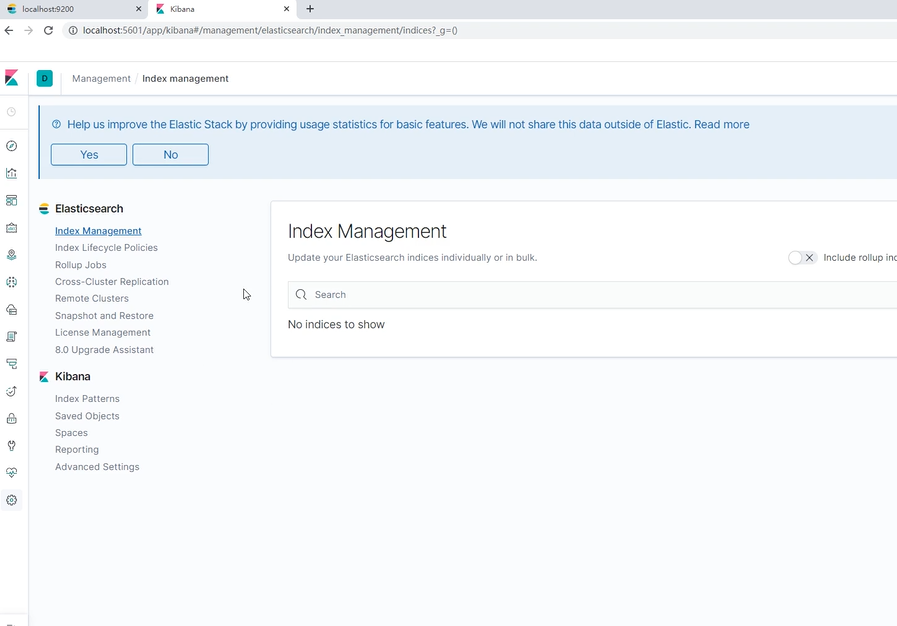The width and height of the screenshot is (897, 626).
Task: Open Cross-Cluster Replication
Action: [112, 282]
